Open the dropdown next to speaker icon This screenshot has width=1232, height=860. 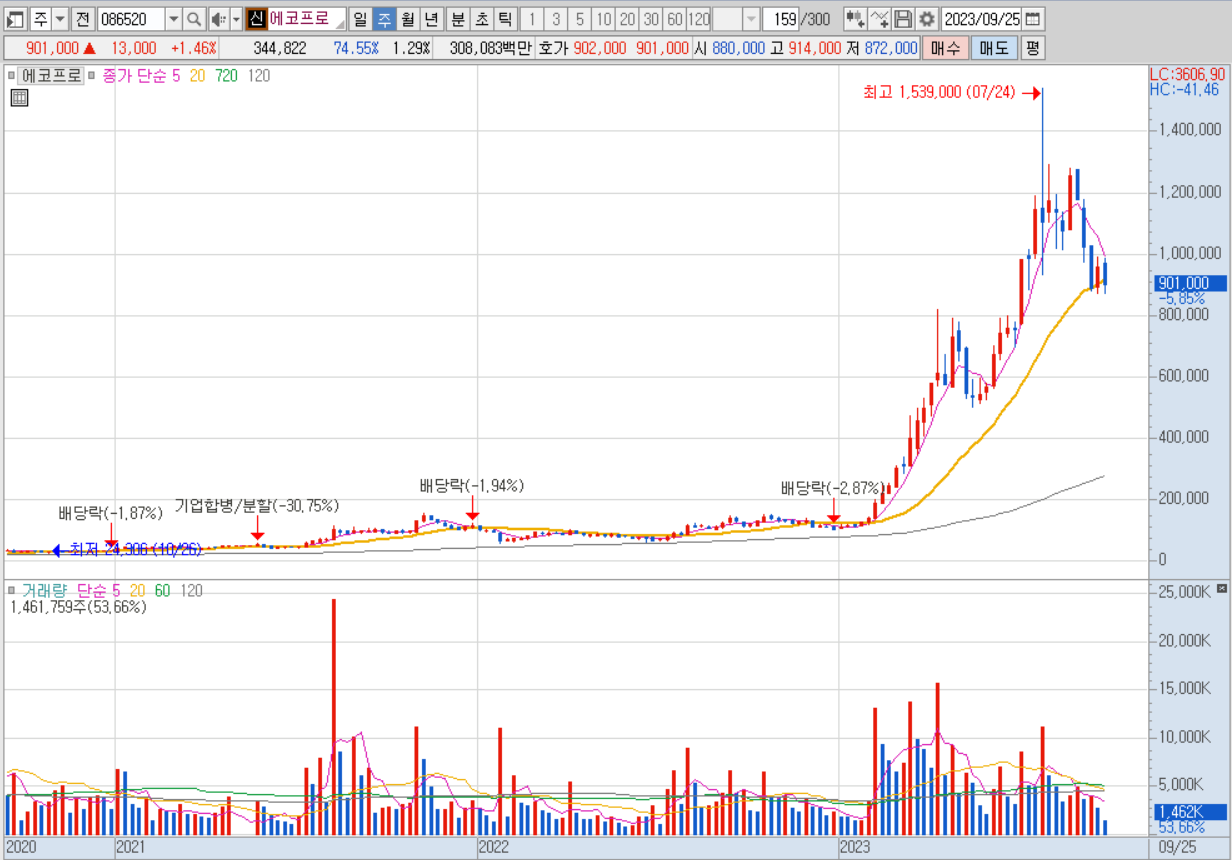236,19
